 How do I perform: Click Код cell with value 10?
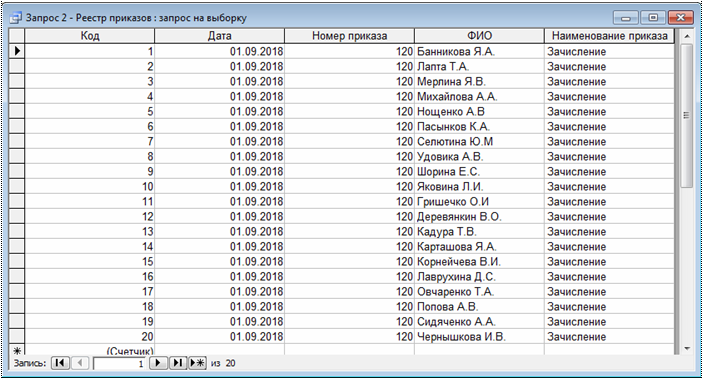90,186
